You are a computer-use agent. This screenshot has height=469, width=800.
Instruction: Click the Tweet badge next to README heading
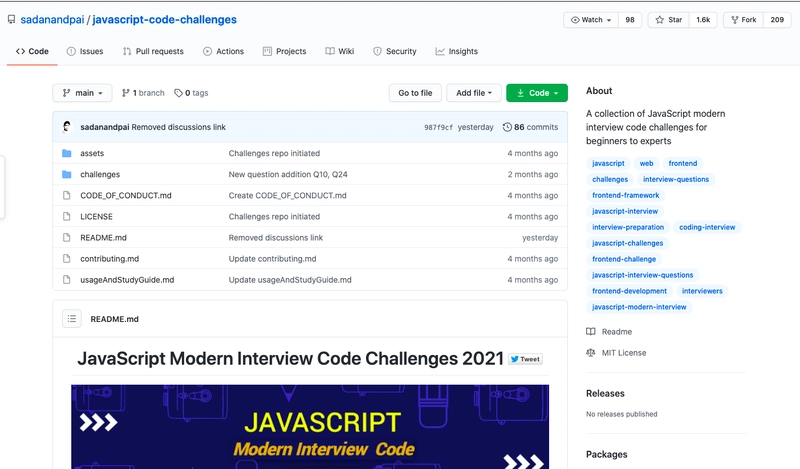click(526, 359)
